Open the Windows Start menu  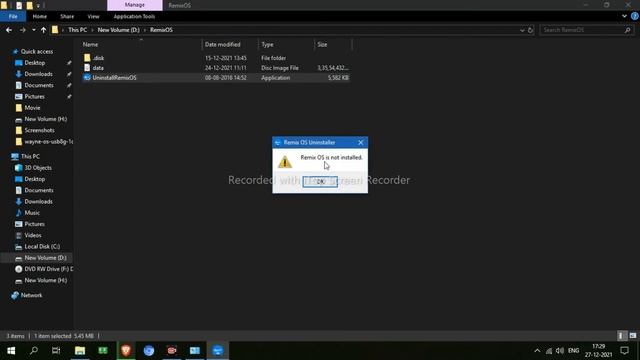coord(11,351)
